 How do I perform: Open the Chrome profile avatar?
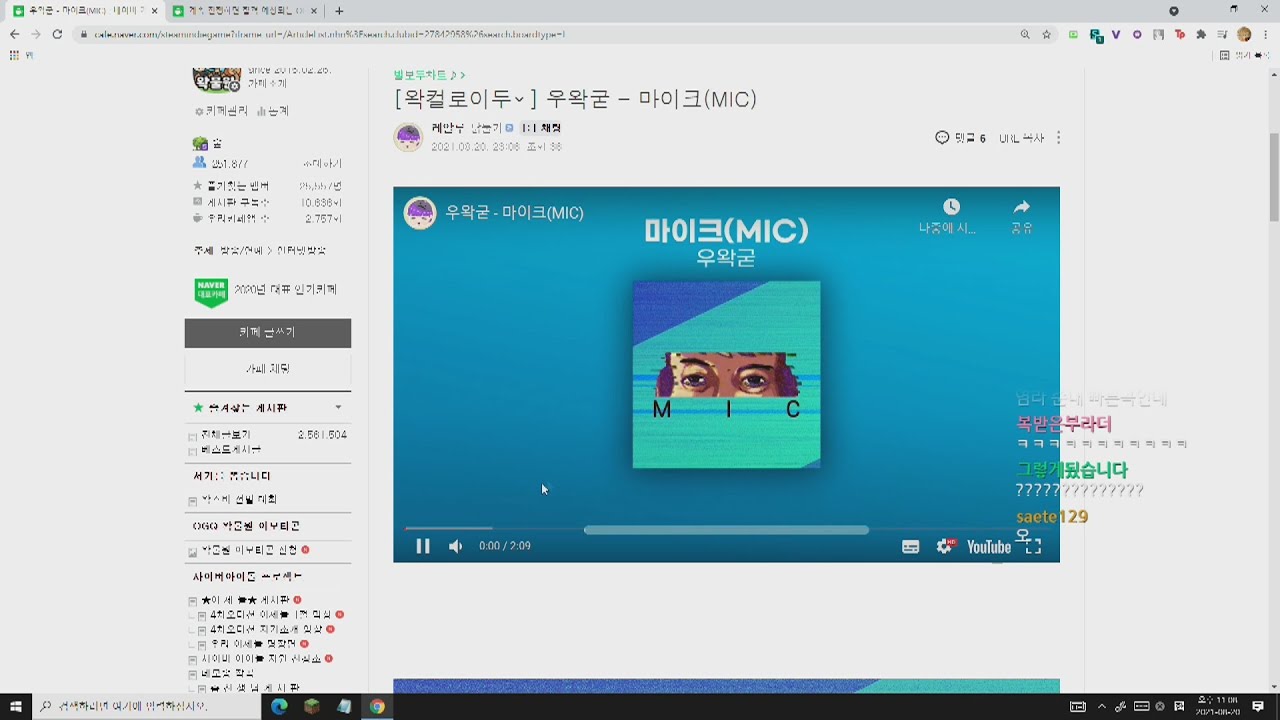tap(1244, 35)
